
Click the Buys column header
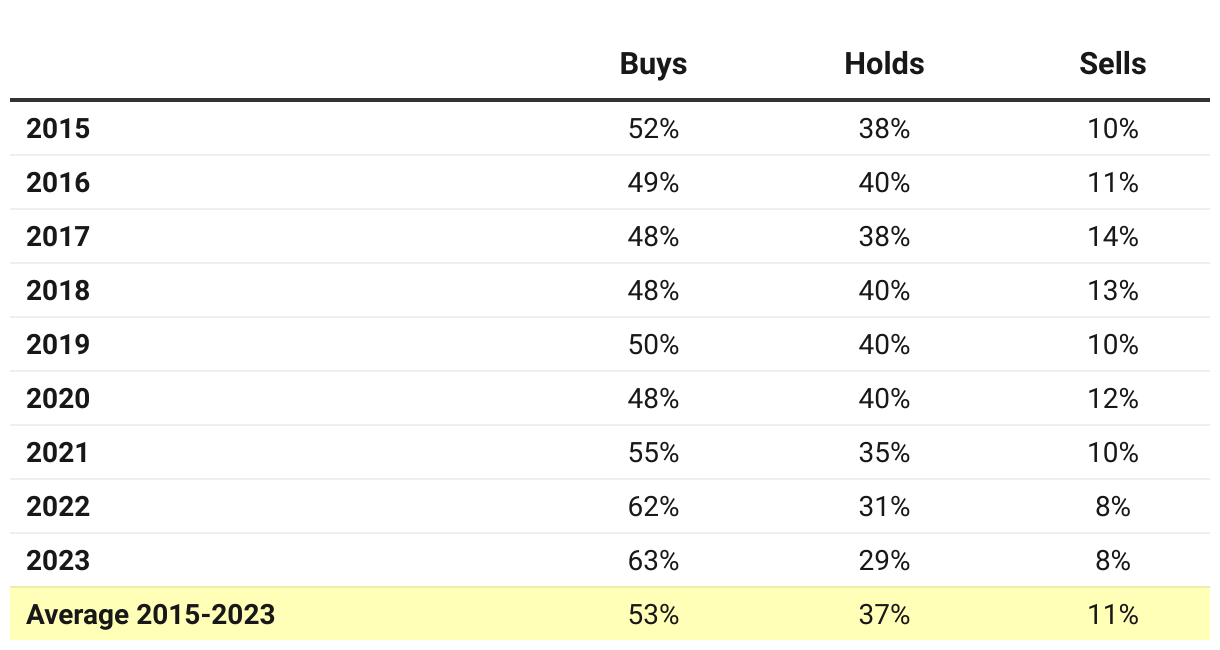coord(653,64)
